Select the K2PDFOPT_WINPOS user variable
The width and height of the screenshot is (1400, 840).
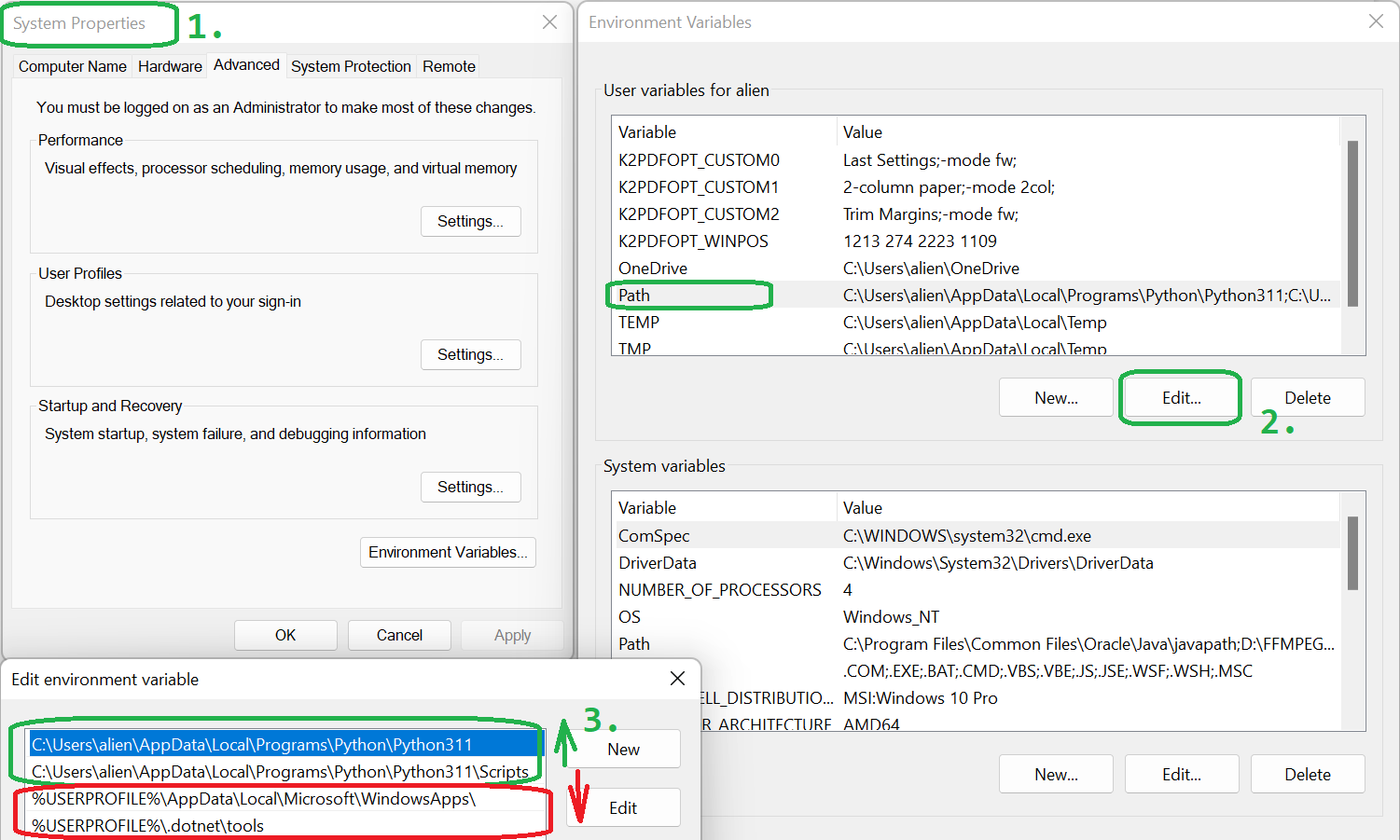(x=976, y=241)
